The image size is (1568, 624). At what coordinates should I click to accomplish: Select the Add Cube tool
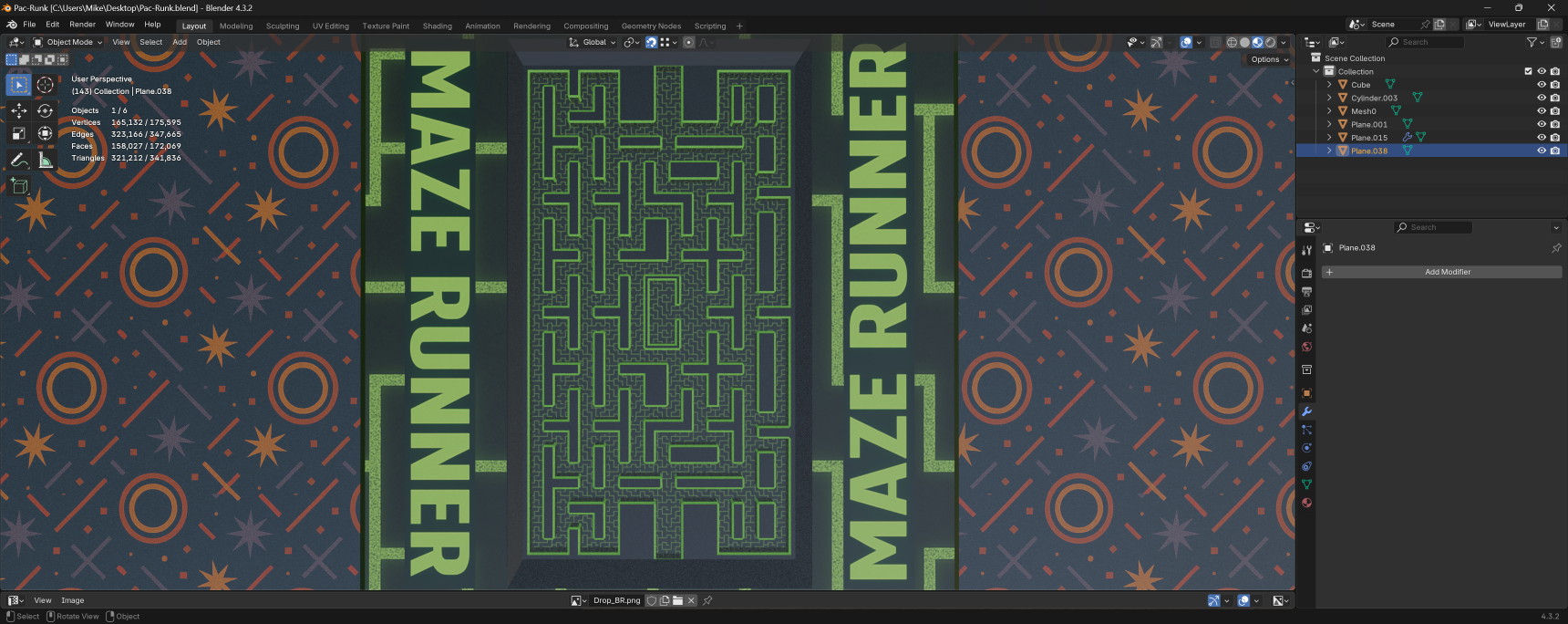click(19, 187)
